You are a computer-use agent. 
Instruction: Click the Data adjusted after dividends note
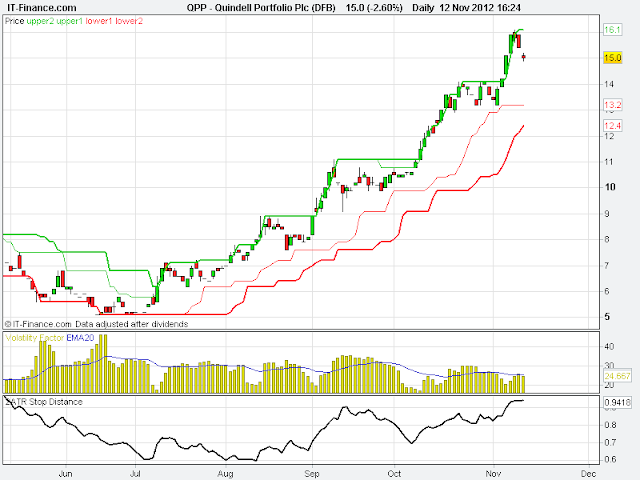point(131,324)
